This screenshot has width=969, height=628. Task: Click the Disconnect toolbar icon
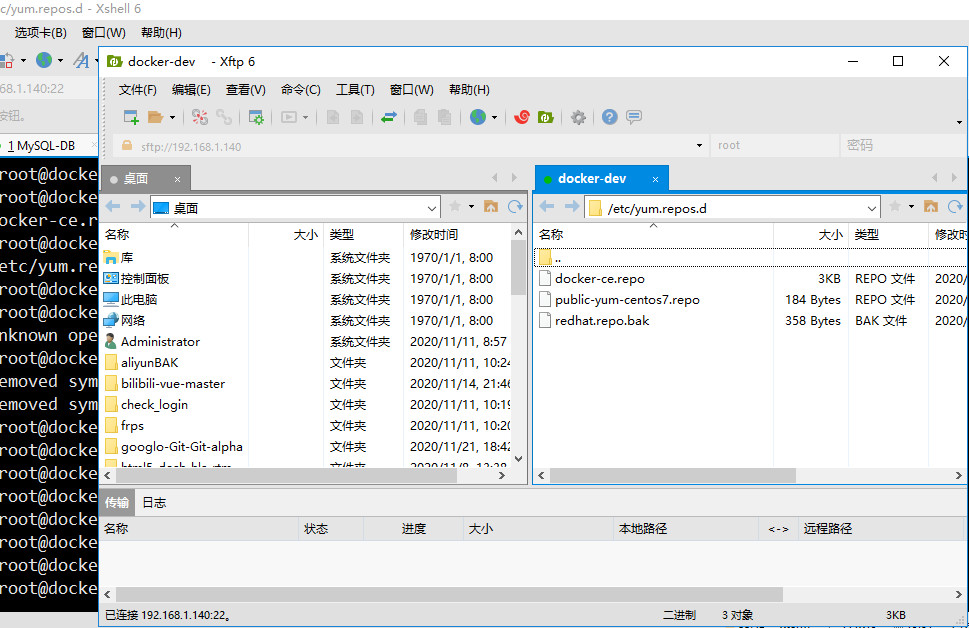click(x=200, y=117)
